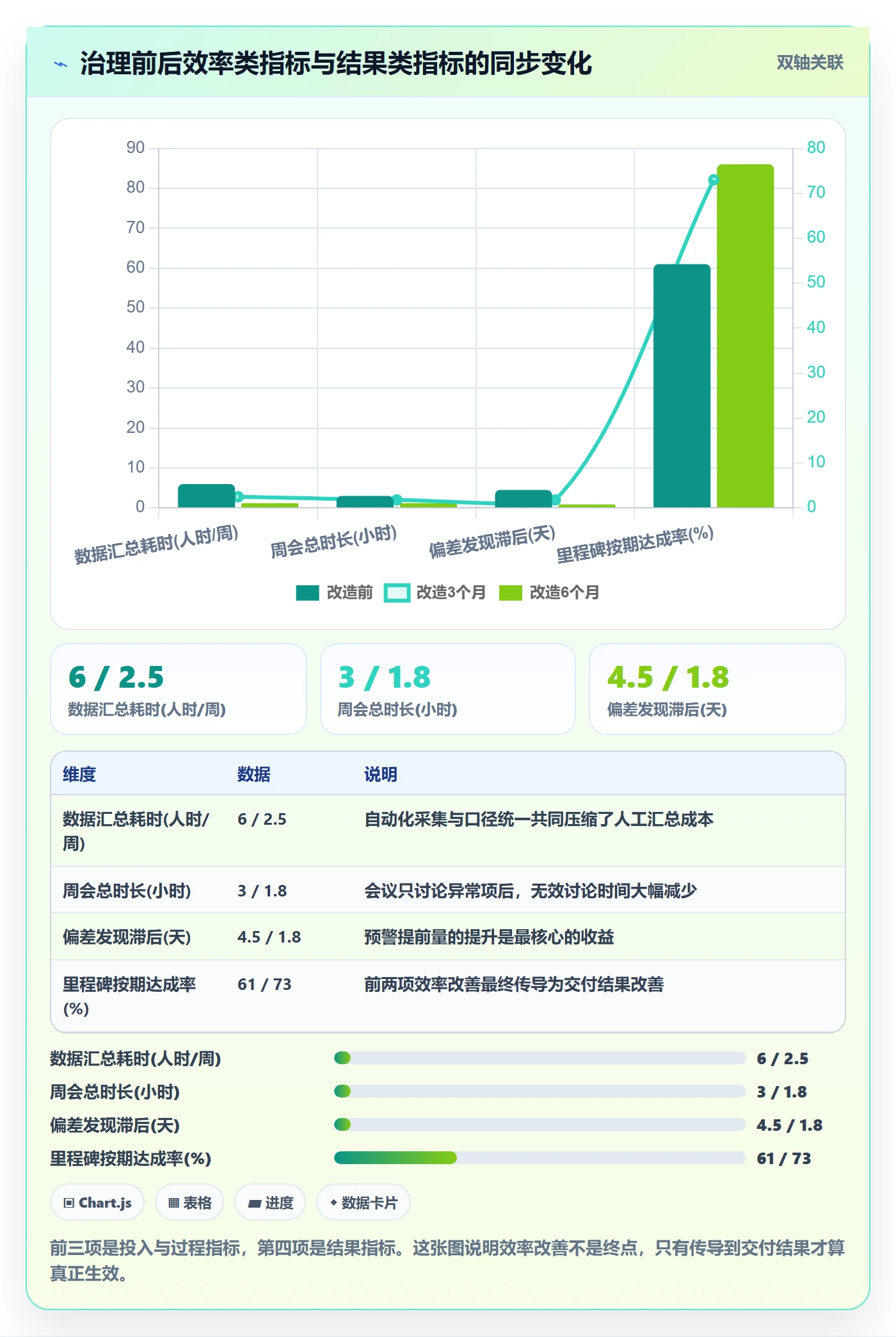Open the 4.5 / 1.8 偏差发现滞后 data card
896x1337 pixels.
coord(717,689)
